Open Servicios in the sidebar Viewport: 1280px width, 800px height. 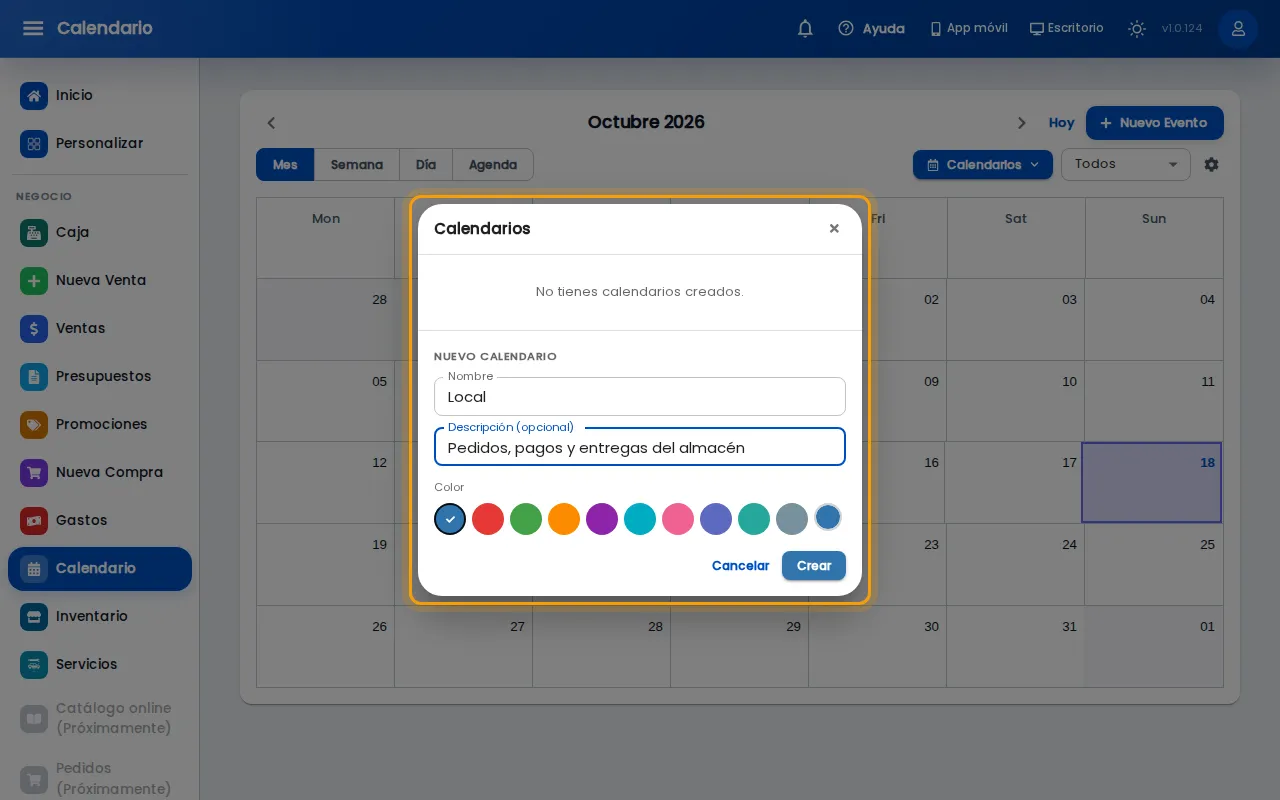[x=100, y=664]
